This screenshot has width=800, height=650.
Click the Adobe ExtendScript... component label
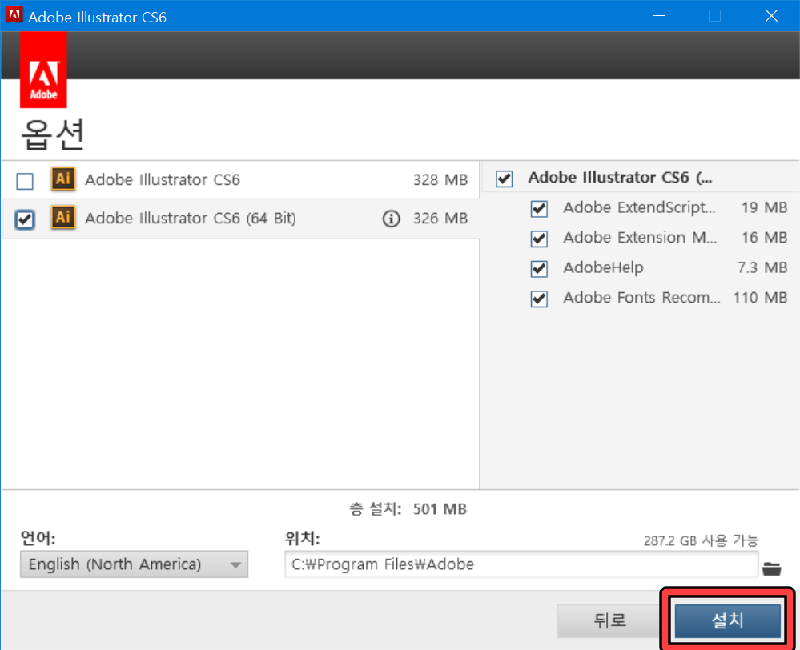pyautogui.click(x=639, y=208)
